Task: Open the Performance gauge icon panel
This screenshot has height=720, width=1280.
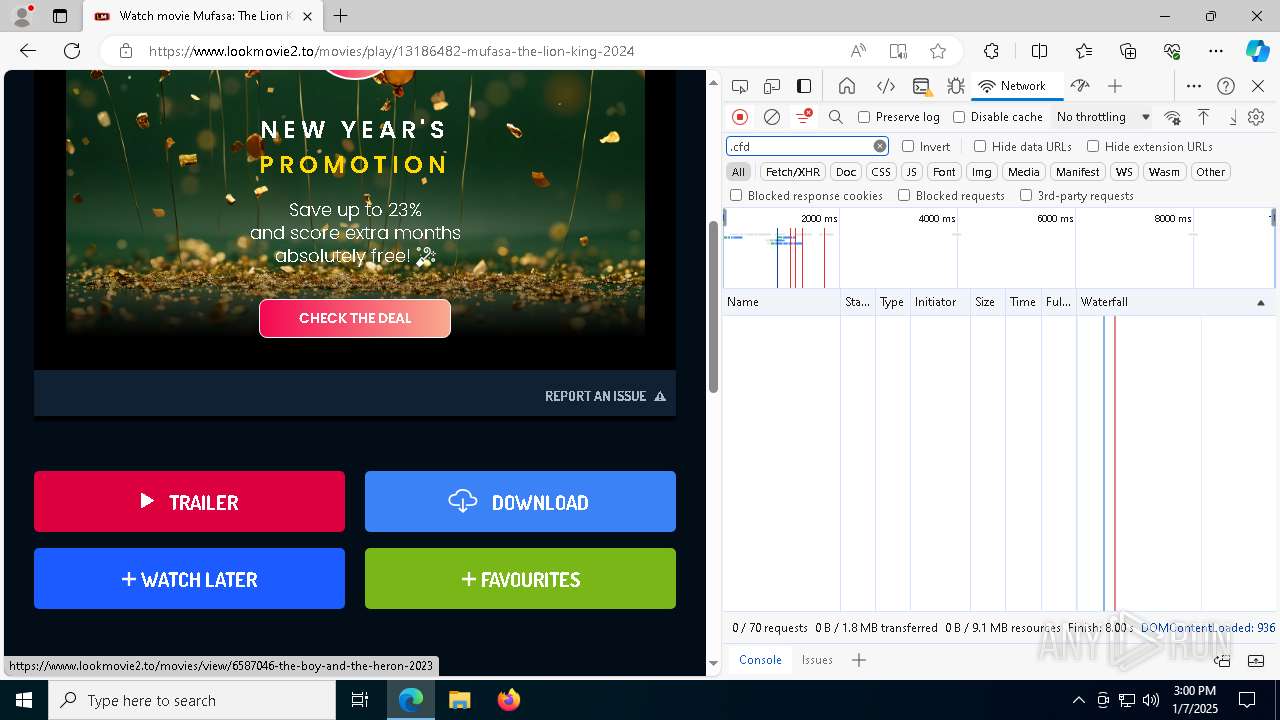Action: pos(1080,86)
